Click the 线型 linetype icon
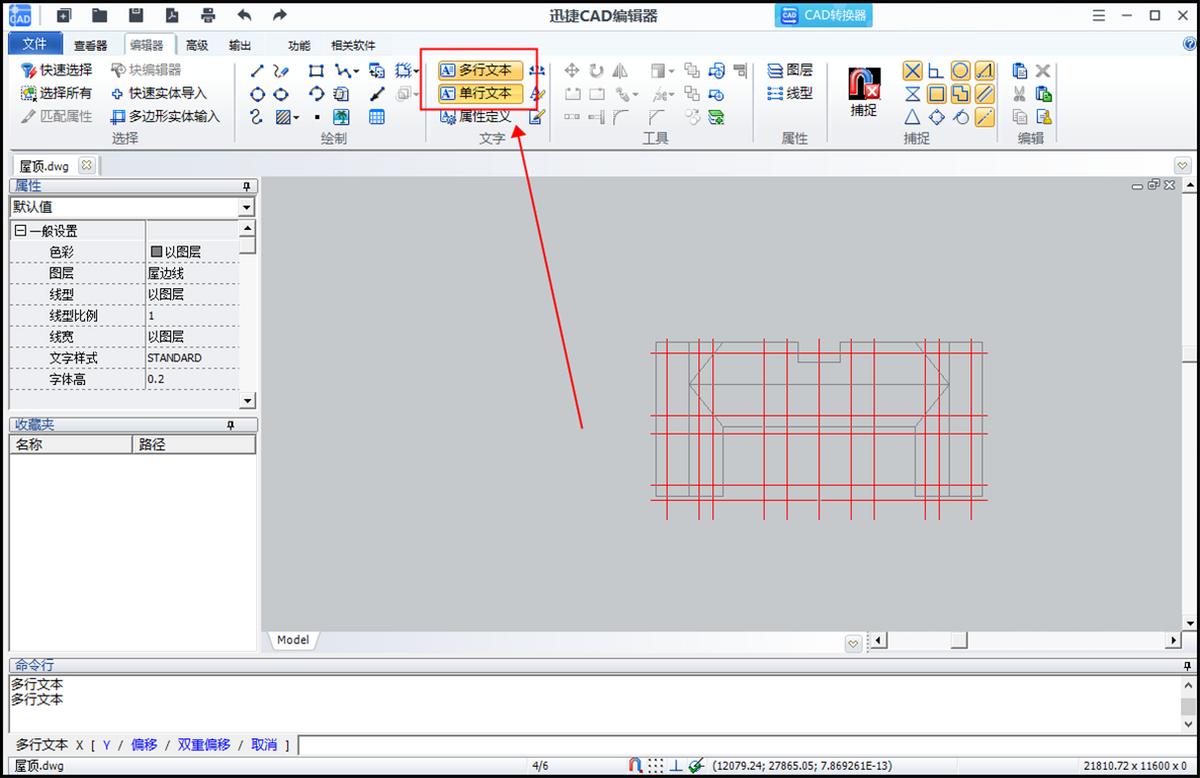This screenshot has height=778, width=1200. (790, 93)
